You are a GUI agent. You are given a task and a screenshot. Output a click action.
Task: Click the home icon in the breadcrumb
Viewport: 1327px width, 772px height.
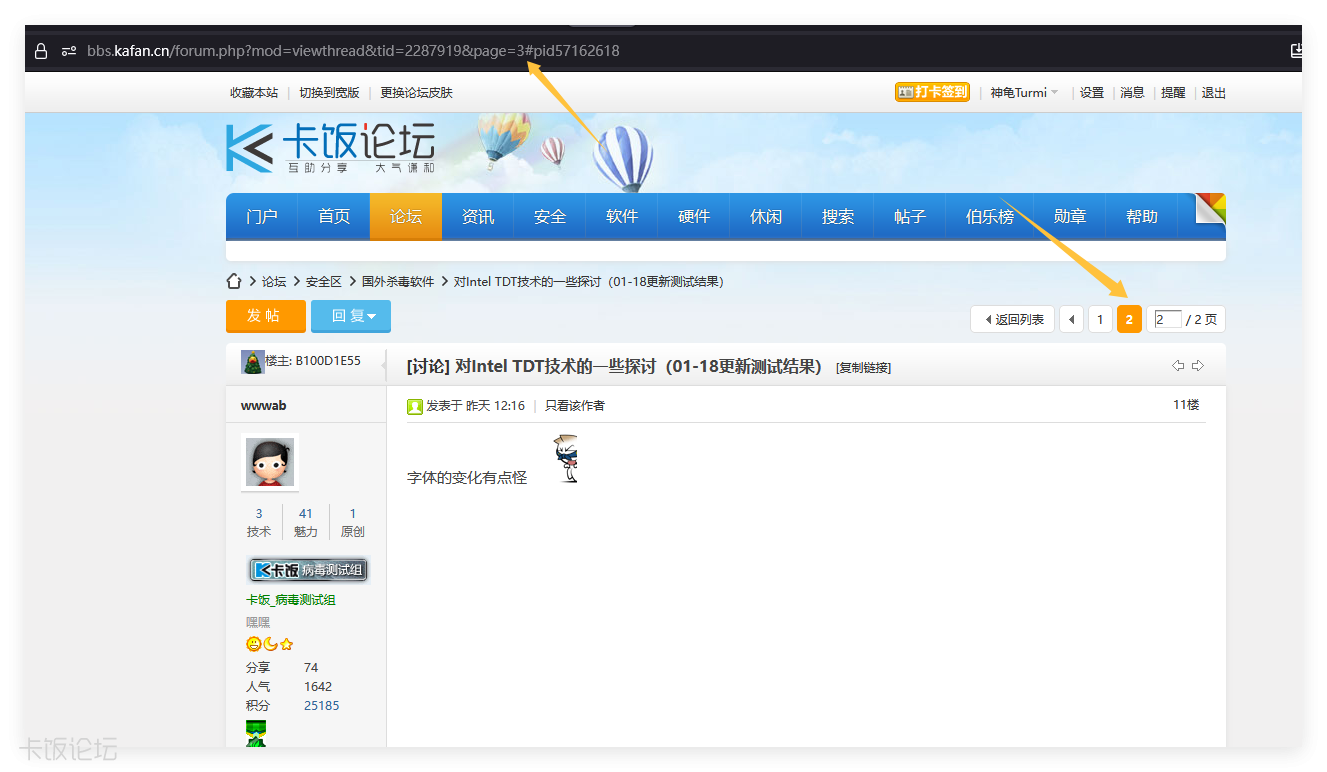(x=233, y=281)
